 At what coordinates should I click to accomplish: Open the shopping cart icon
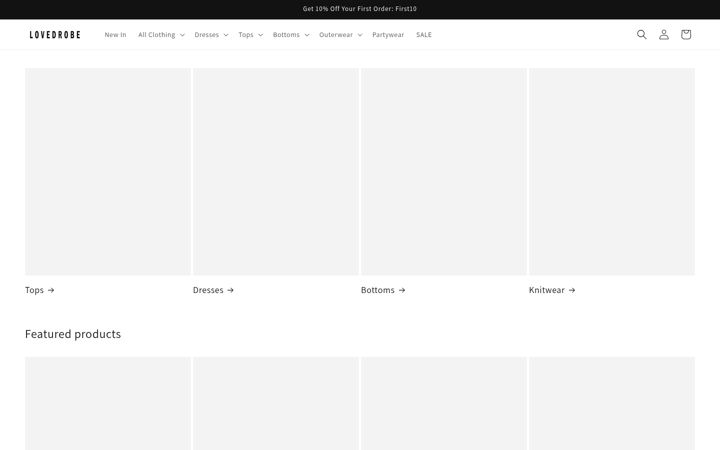coord(686,34)
